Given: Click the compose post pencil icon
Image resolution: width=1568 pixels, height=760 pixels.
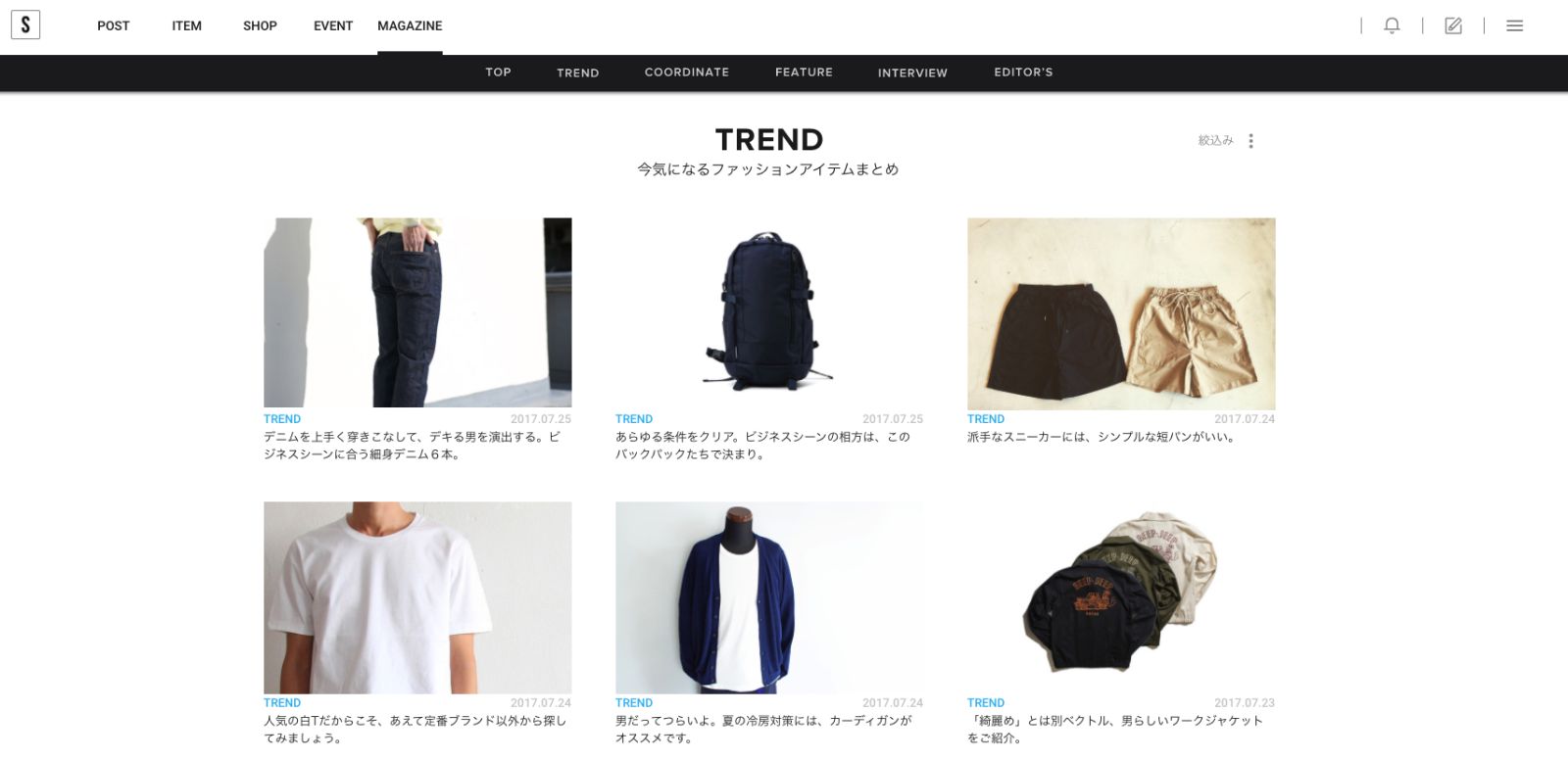Looking at the screenshot, I should click(x=1453, y=25).
